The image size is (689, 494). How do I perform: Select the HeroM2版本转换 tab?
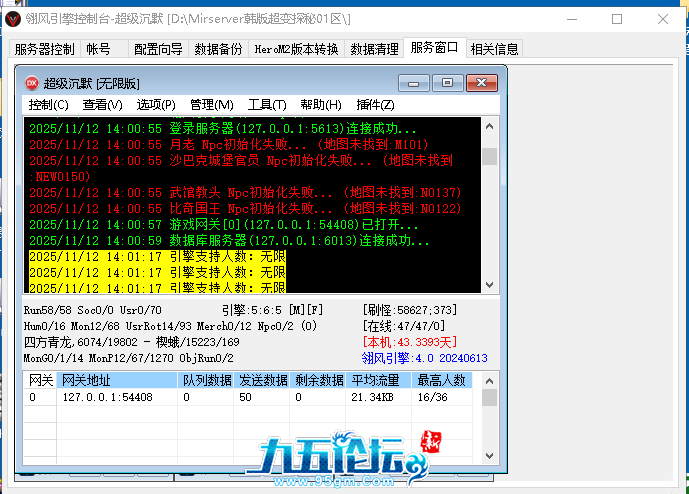coord(296,49)
